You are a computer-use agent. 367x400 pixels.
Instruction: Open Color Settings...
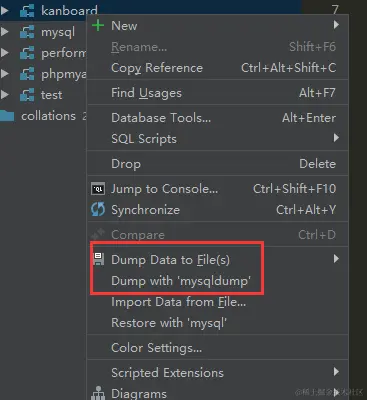click(x=218, y=348)
